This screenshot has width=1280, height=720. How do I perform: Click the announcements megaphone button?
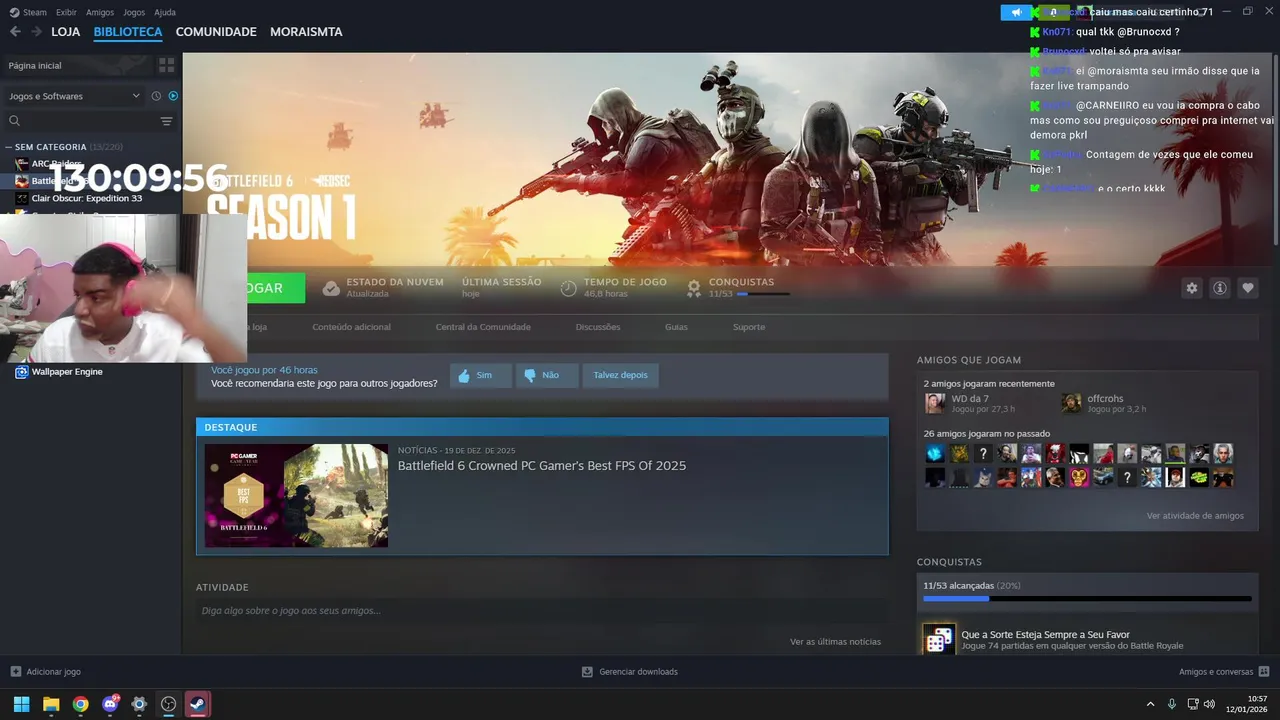tap(1017, 12)
